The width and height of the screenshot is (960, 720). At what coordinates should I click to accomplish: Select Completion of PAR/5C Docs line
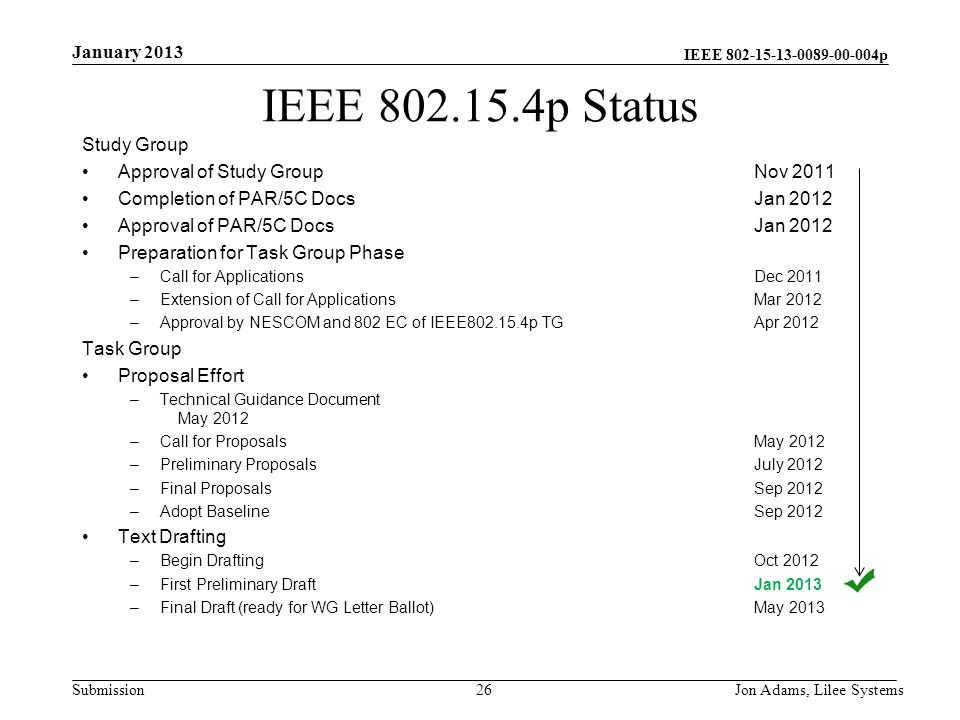point(236,198)
